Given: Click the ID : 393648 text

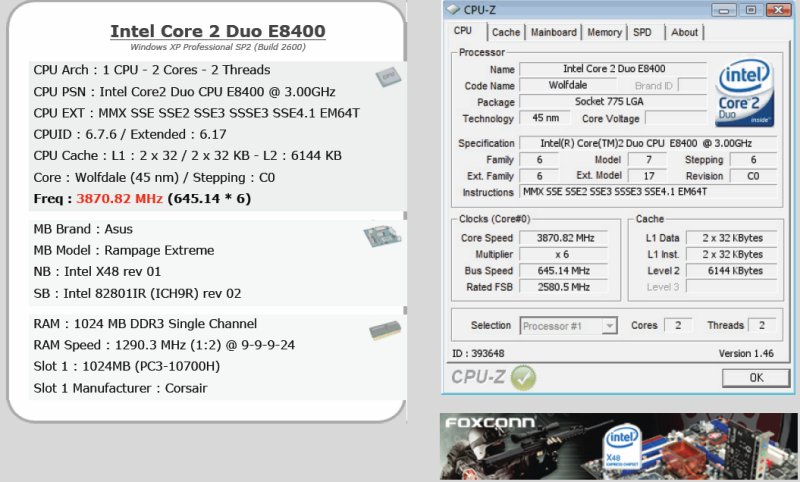Looking at the screenshot, I should coord(478,353).
